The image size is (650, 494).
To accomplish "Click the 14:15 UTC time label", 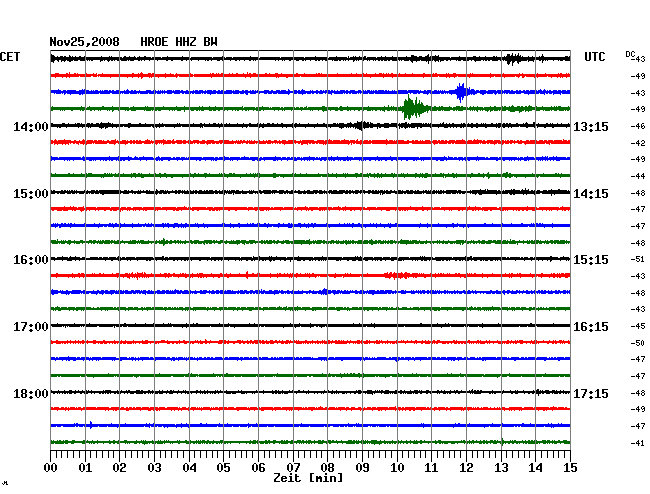I will [591, 194].
